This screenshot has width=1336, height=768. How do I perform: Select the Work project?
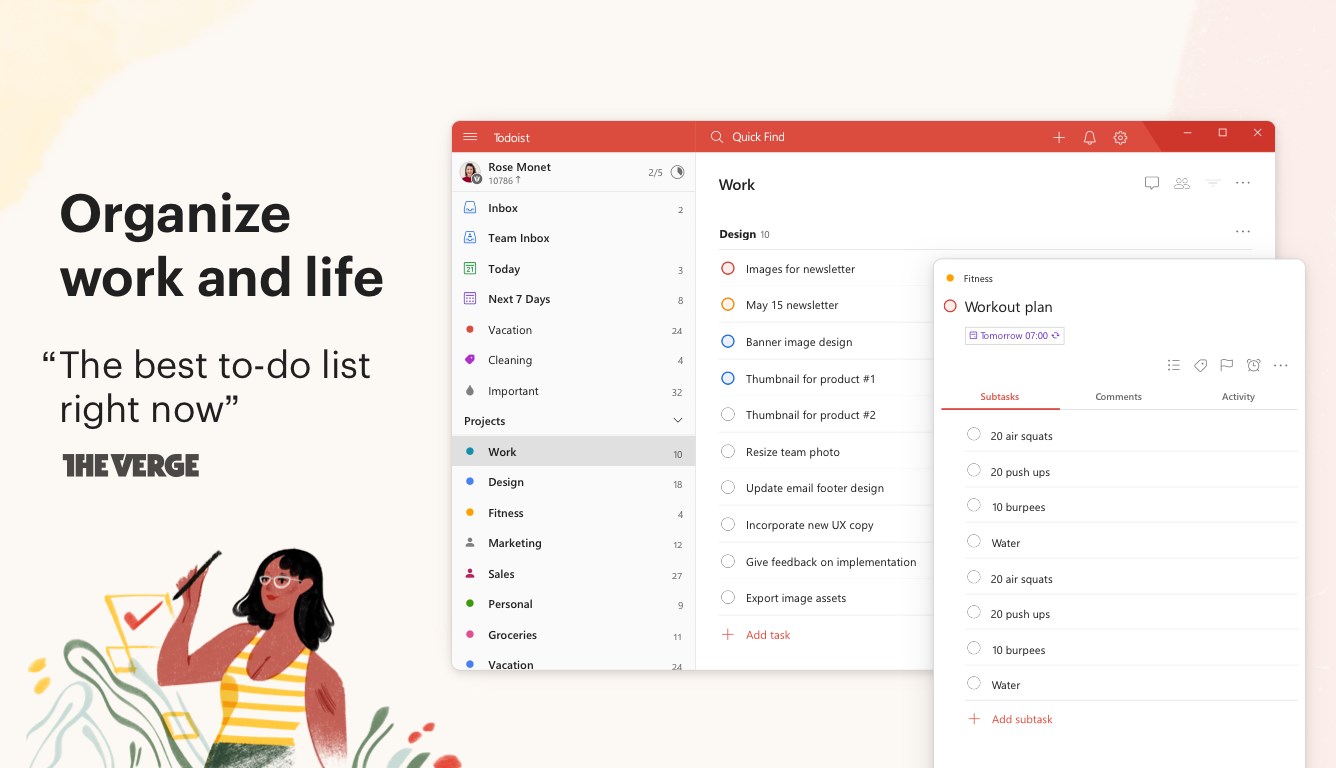point(573,452)
